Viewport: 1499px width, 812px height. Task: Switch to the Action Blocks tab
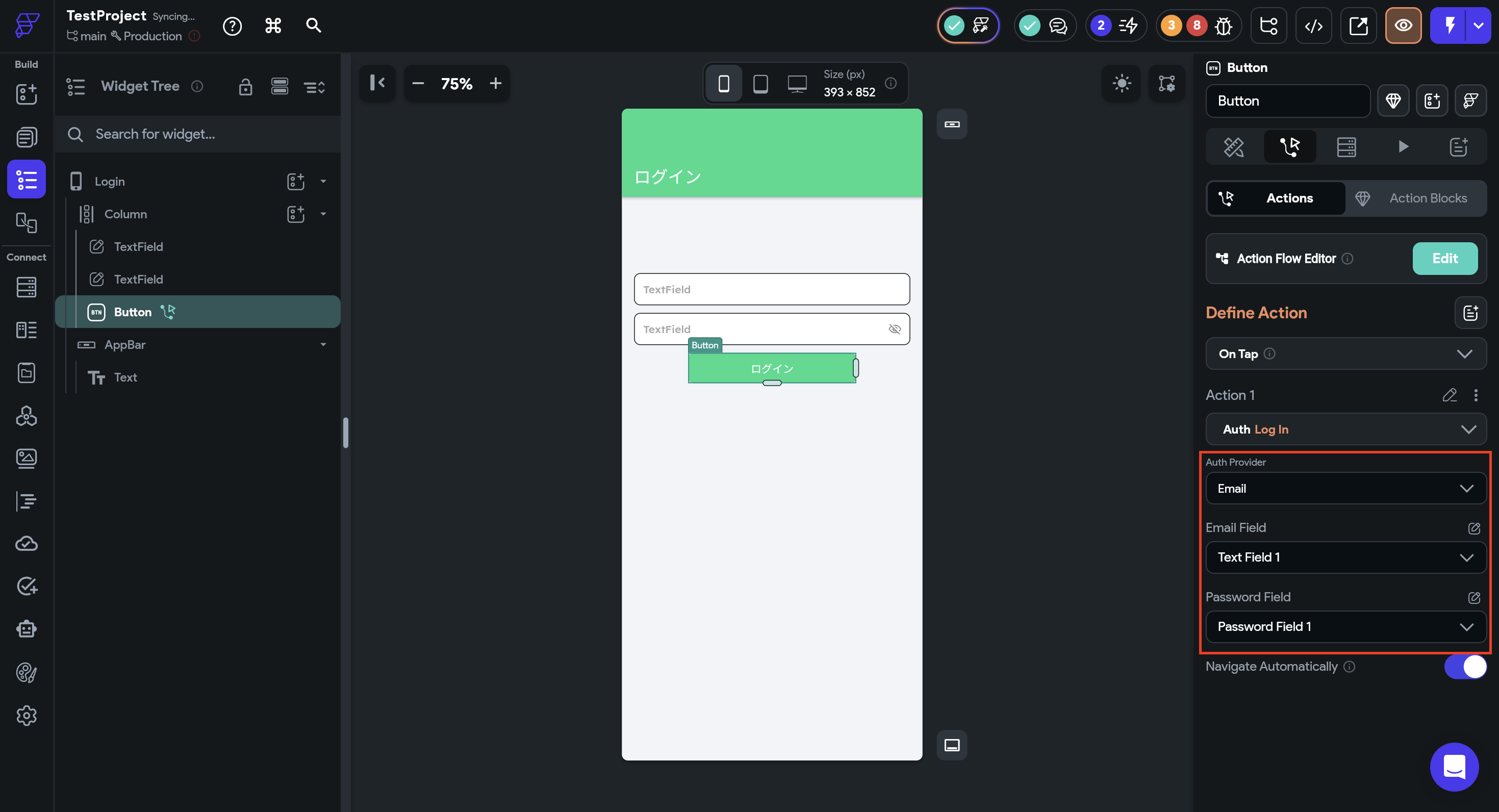(x=1415, y=198)
